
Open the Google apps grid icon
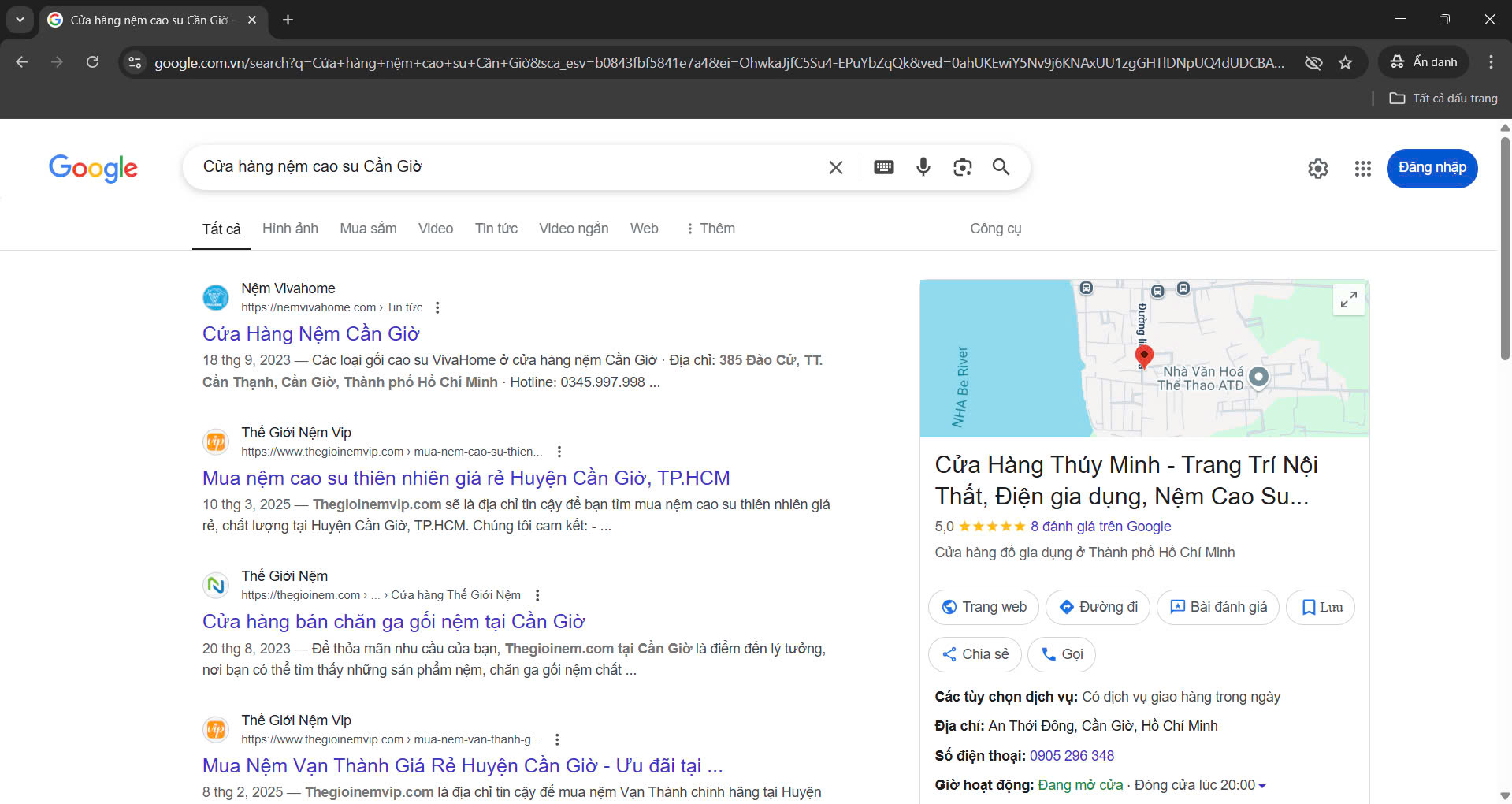[1363, 168]
